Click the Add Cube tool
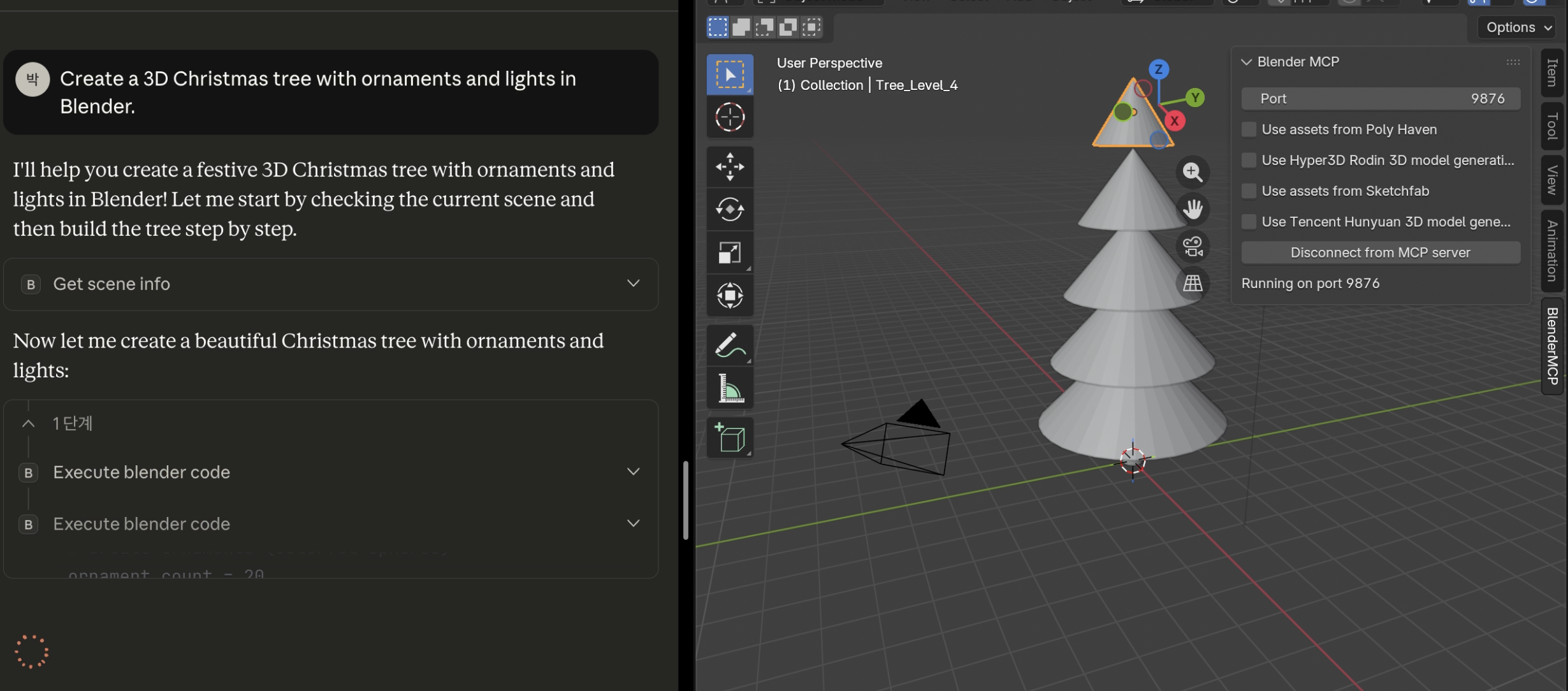The width and height of the screenshot is (1568, 691). point(730,438)
